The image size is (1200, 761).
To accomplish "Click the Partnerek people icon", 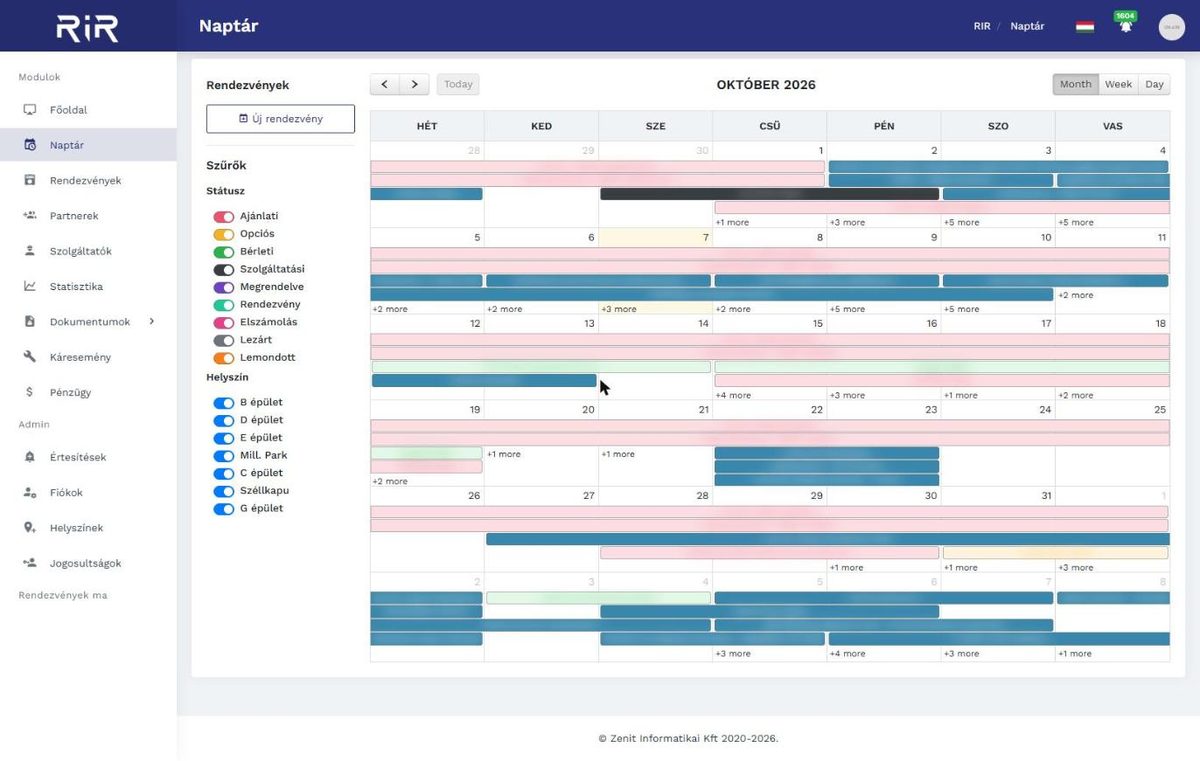I will coord(30,215).
